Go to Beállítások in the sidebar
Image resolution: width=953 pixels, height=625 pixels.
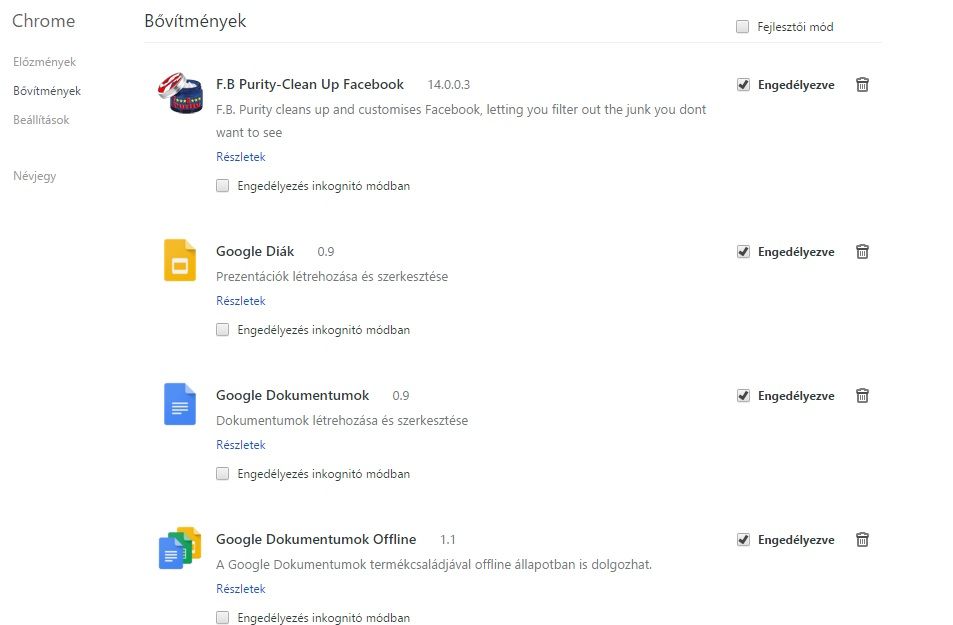(x=41, y=120)
